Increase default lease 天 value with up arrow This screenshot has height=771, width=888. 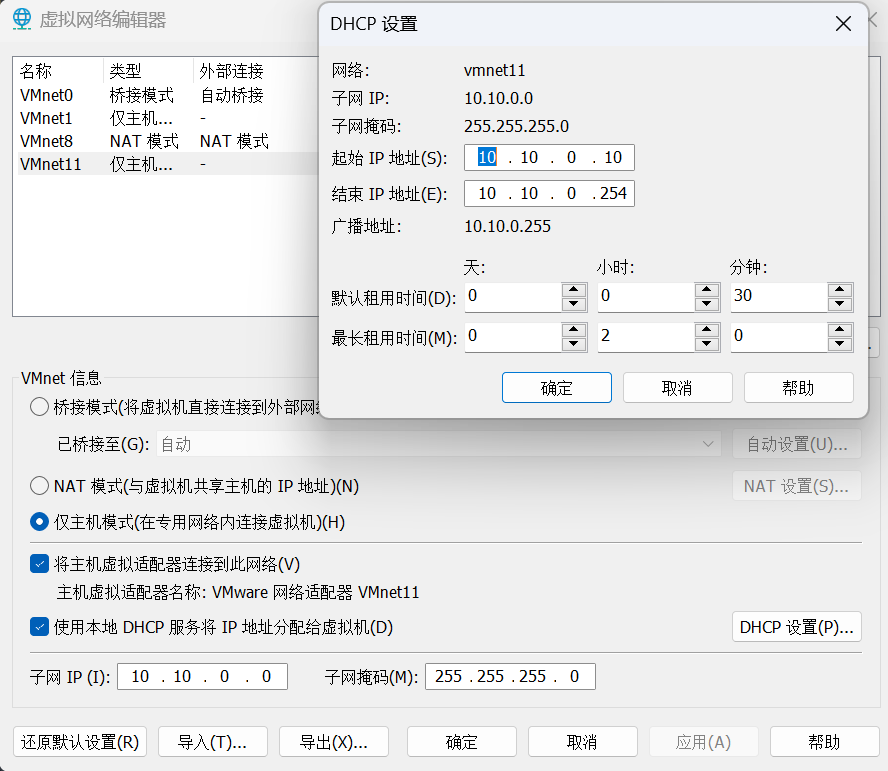(x=574, y=291)
